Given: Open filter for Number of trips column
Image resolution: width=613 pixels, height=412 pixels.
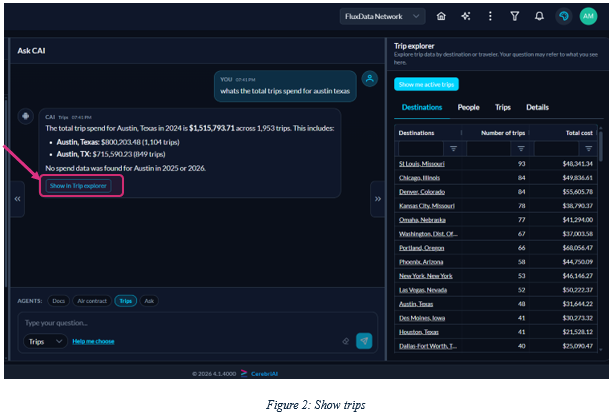Looking at the screenshot, I should pos(521,149).
